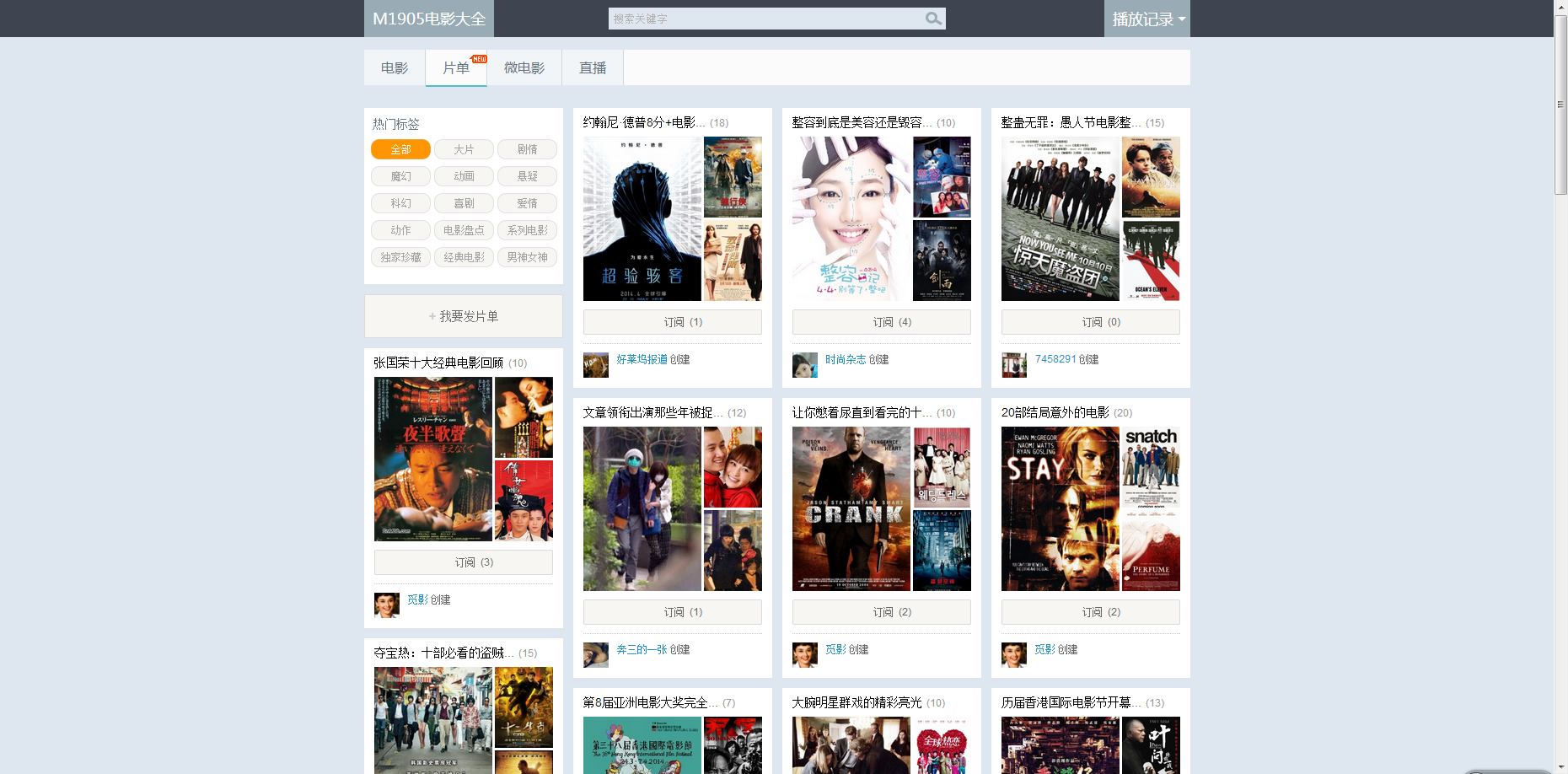This screenshot has height=774, width=1568.
Task: Subscribe to 整容到底是美容还是毁容 list
Action: click(881, 322)
